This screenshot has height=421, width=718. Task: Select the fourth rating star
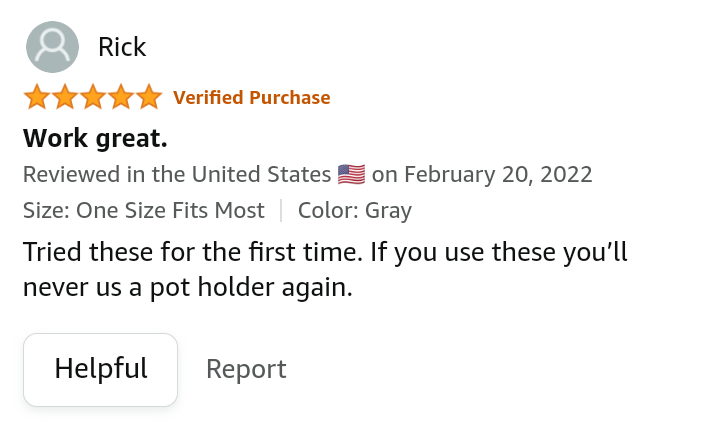tap(121, 98)
